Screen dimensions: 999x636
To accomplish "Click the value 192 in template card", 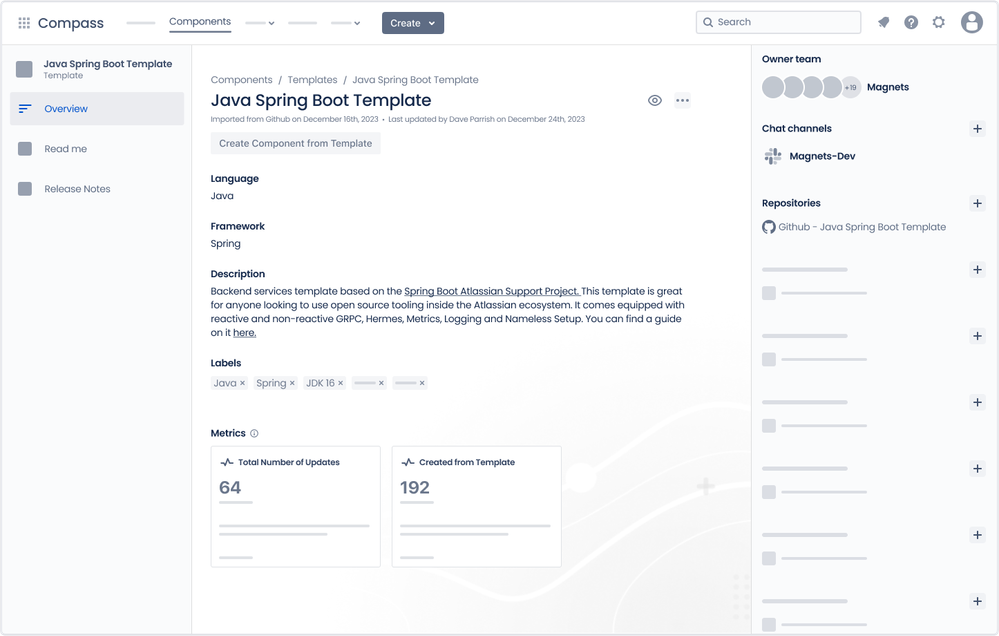I will (415, 488).
